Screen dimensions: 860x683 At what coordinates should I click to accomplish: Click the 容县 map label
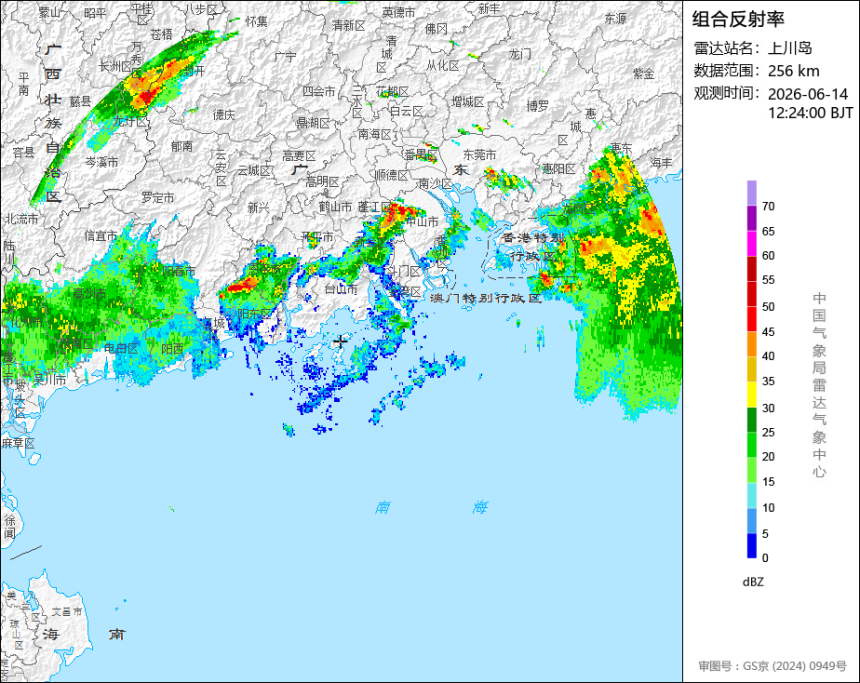pos(24,153)
